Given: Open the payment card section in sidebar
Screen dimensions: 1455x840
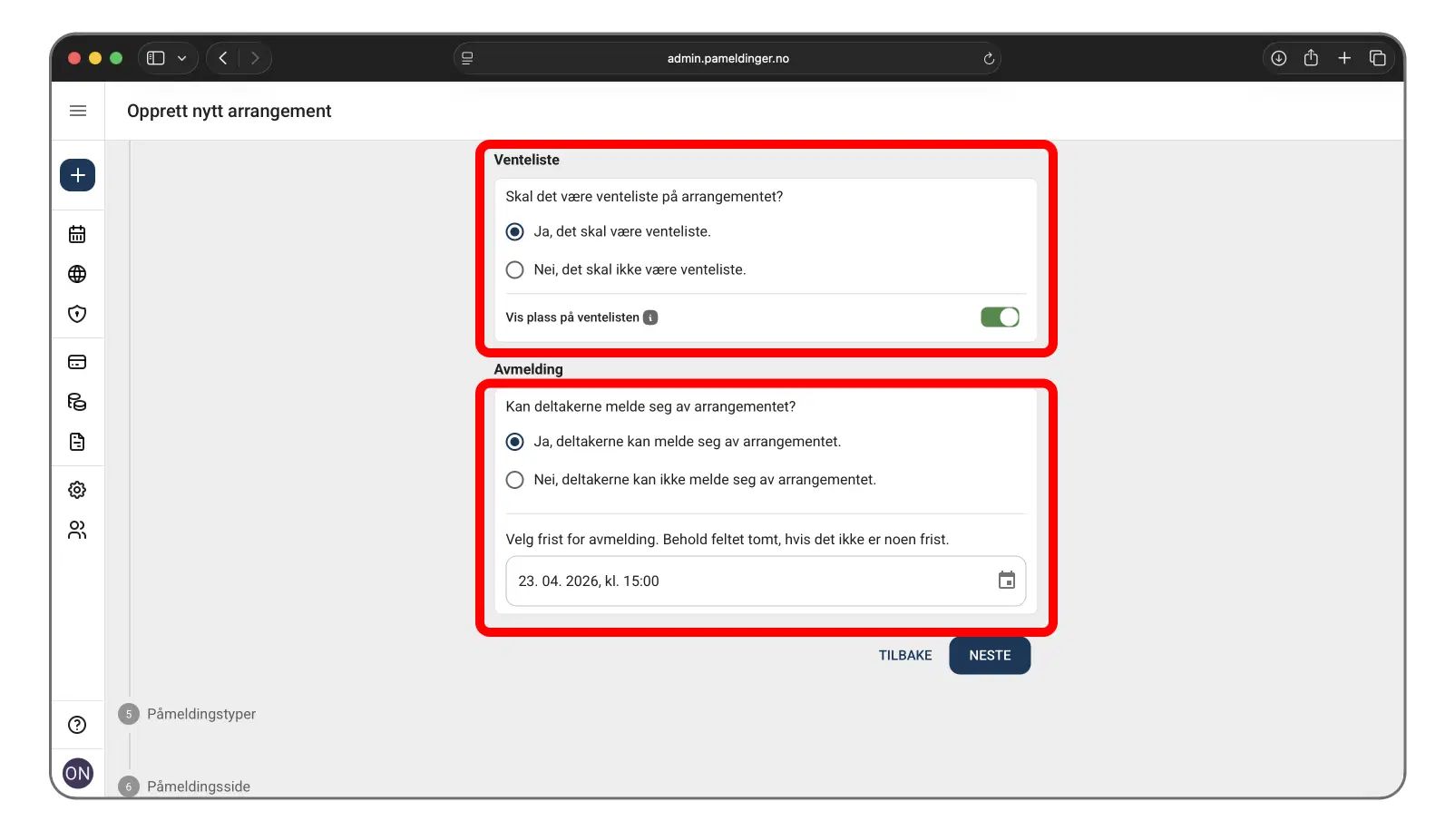Looking at the screenshot, I should click(77, 361).
